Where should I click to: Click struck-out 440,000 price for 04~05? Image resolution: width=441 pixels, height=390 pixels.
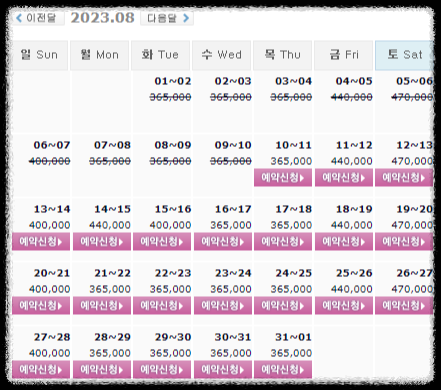tap(352, 97)
